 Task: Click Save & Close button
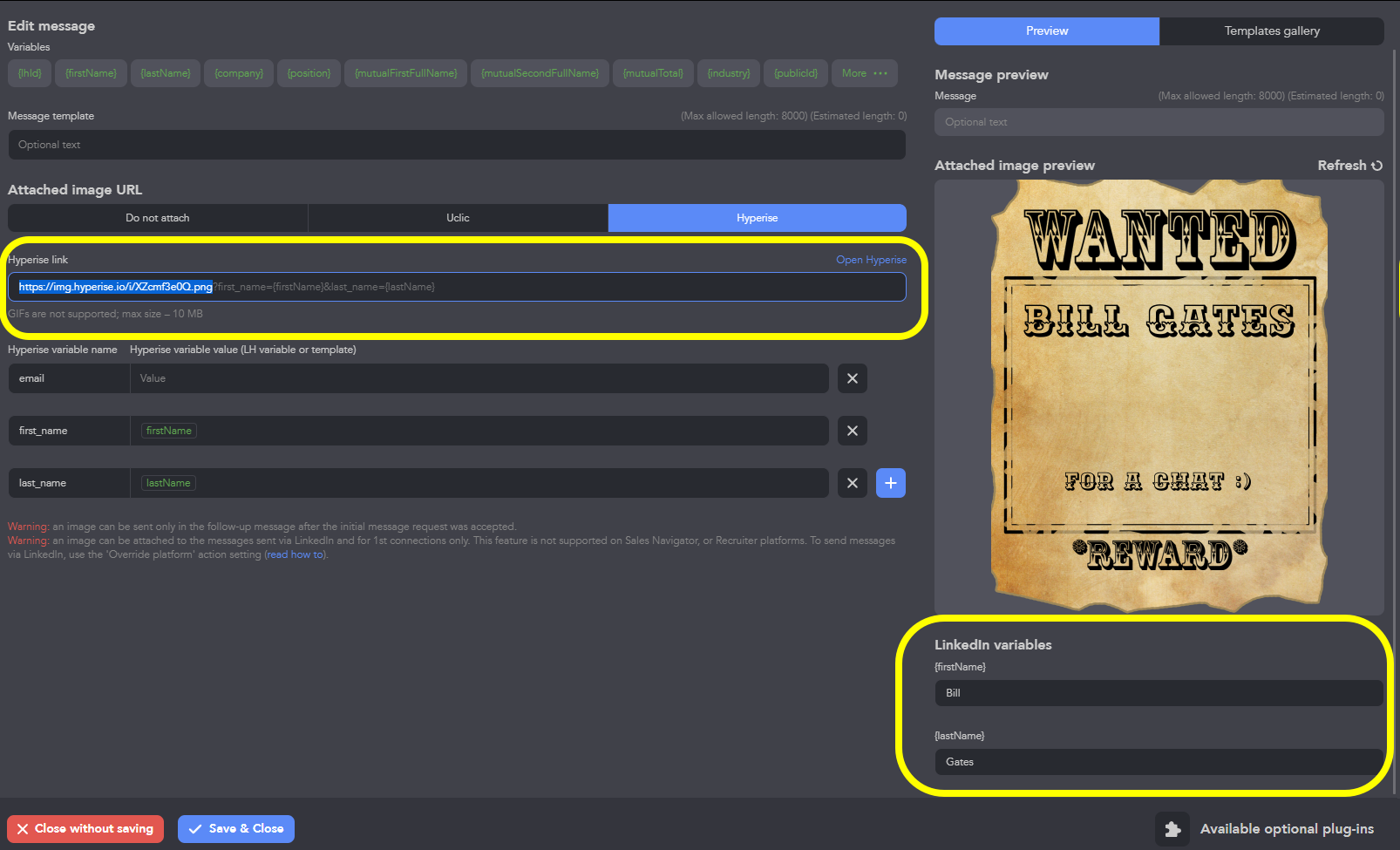(x=236, y=829)
